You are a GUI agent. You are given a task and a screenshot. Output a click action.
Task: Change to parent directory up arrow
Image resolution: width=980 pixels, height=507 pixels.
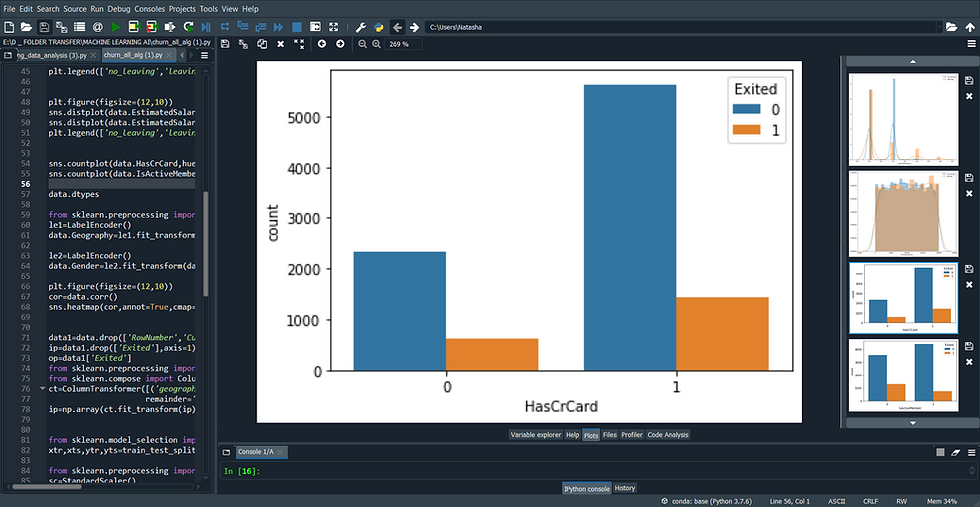pos(969,27)
